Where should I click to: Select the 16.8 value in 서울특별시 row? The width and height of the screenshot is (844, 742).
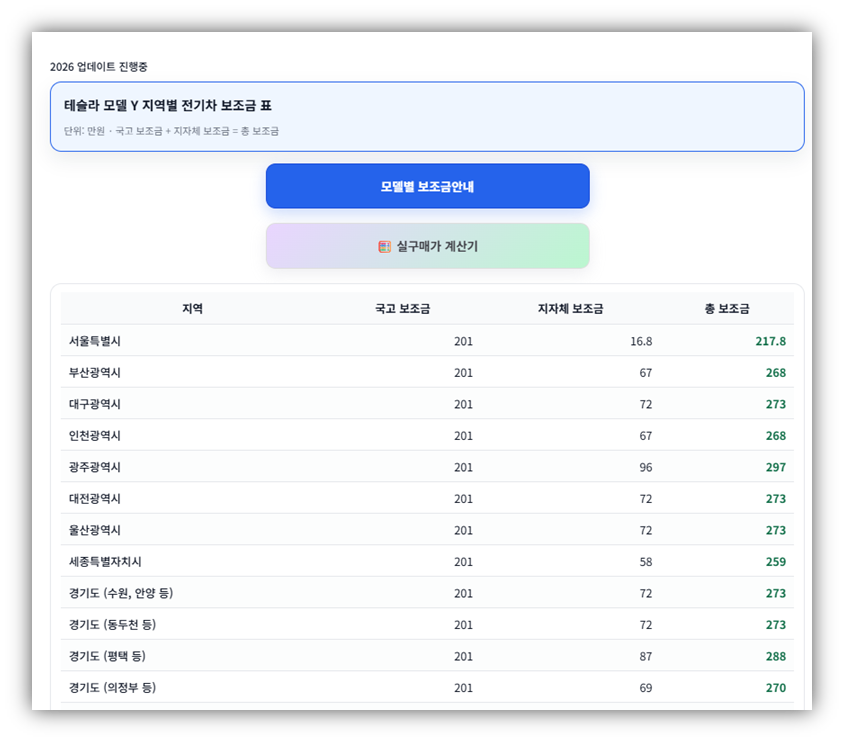click(x=641, y=341)
